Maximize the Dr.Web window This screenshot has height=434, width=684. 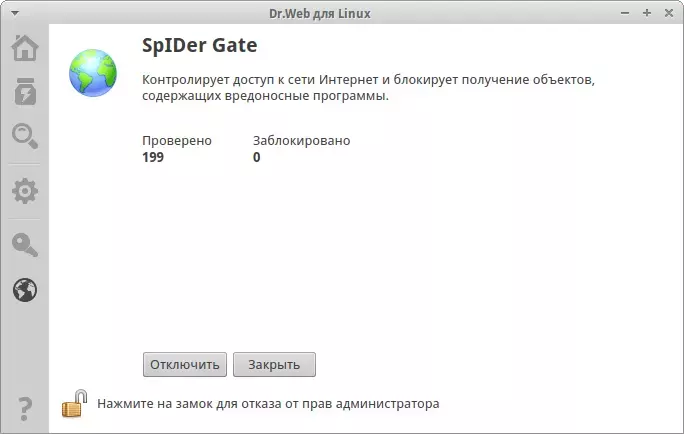point(647,13)
